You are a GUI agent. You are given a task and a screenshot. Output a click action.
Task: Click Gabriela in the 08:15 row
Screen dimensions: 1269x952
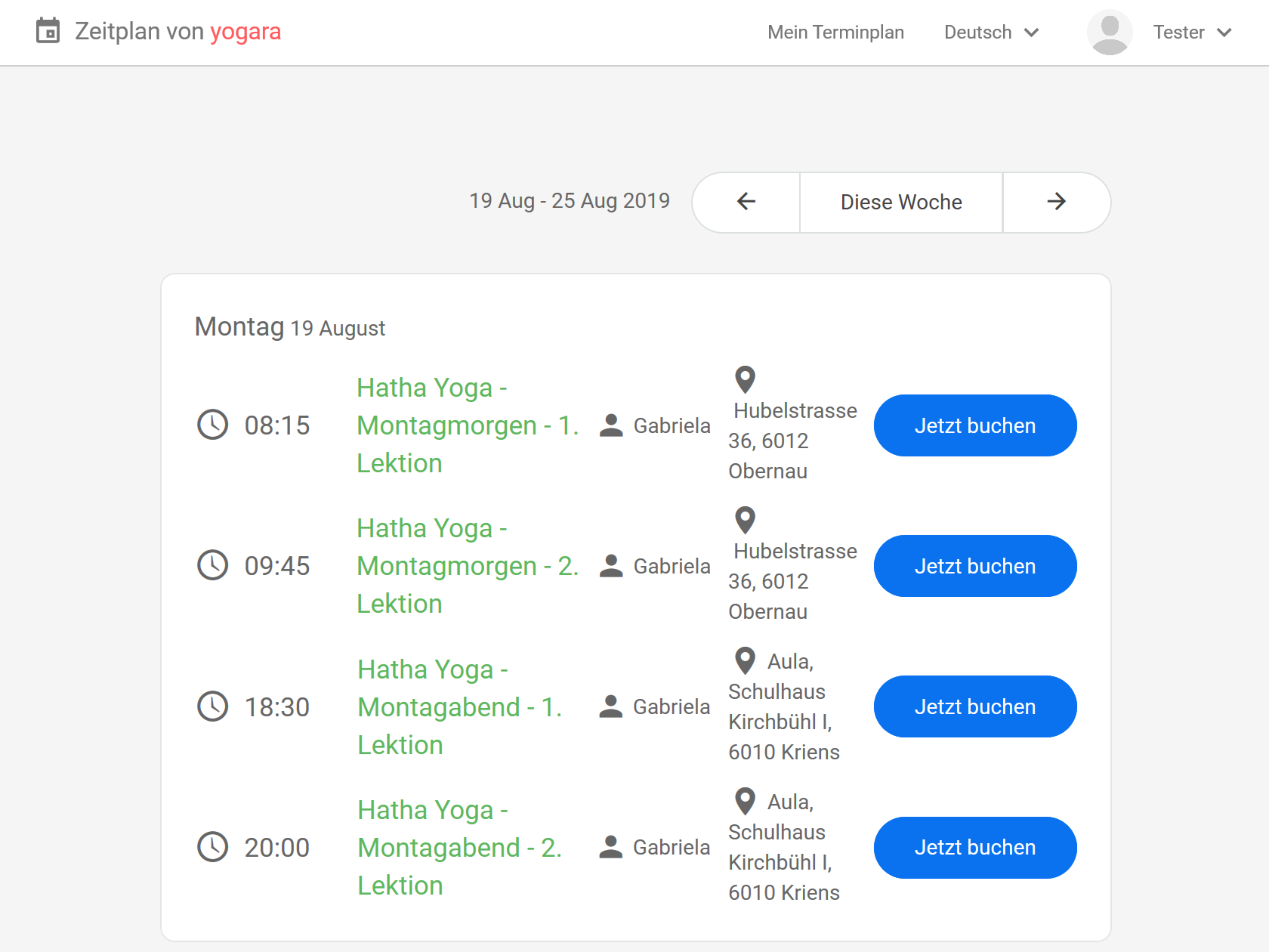click(x=672, y=426)
